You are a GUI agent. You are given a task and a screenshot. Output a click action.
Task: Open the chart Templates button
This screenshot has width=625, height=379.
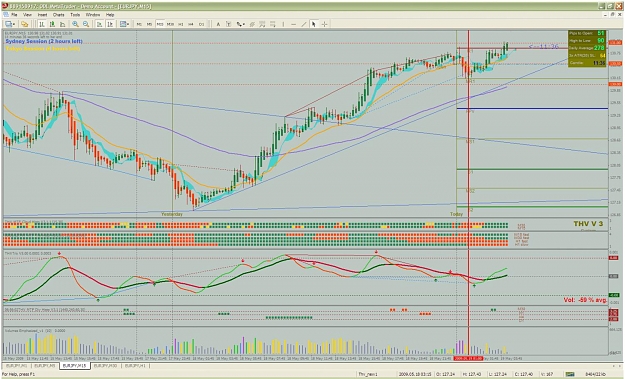point(124,24)
